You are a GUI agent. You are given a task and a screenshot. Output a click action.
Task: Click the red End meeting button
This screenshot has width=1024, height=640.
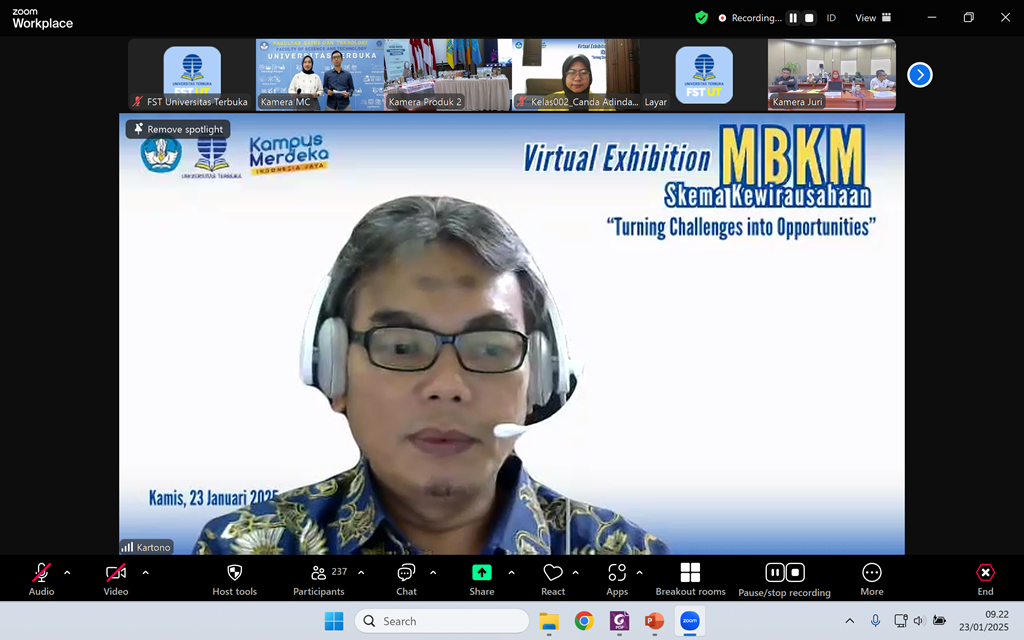[985, 573]
